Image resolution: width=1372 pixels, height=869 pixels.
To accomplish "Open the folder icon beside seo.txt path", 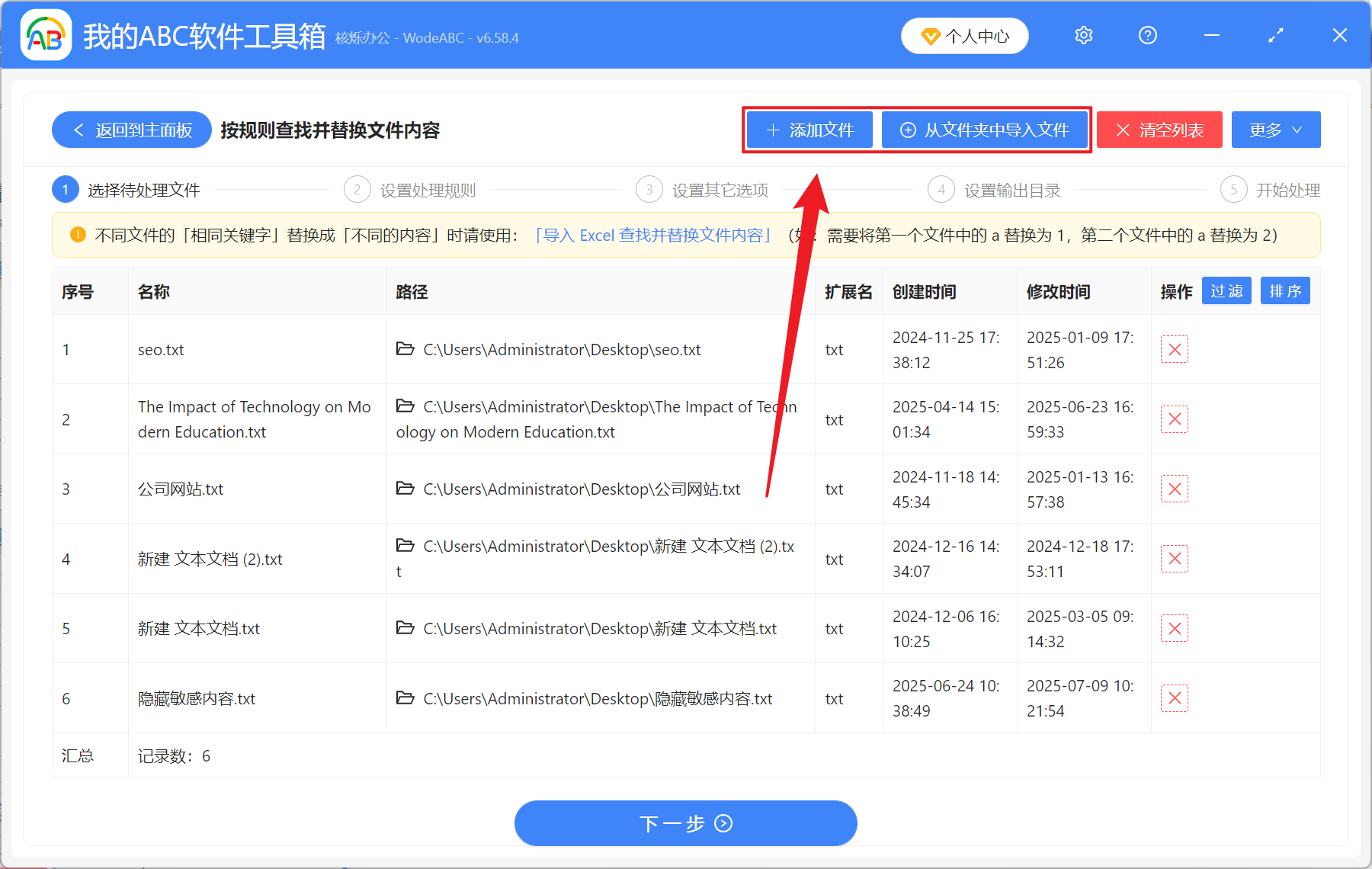I will pyautogui.click(x=405, y=349).
